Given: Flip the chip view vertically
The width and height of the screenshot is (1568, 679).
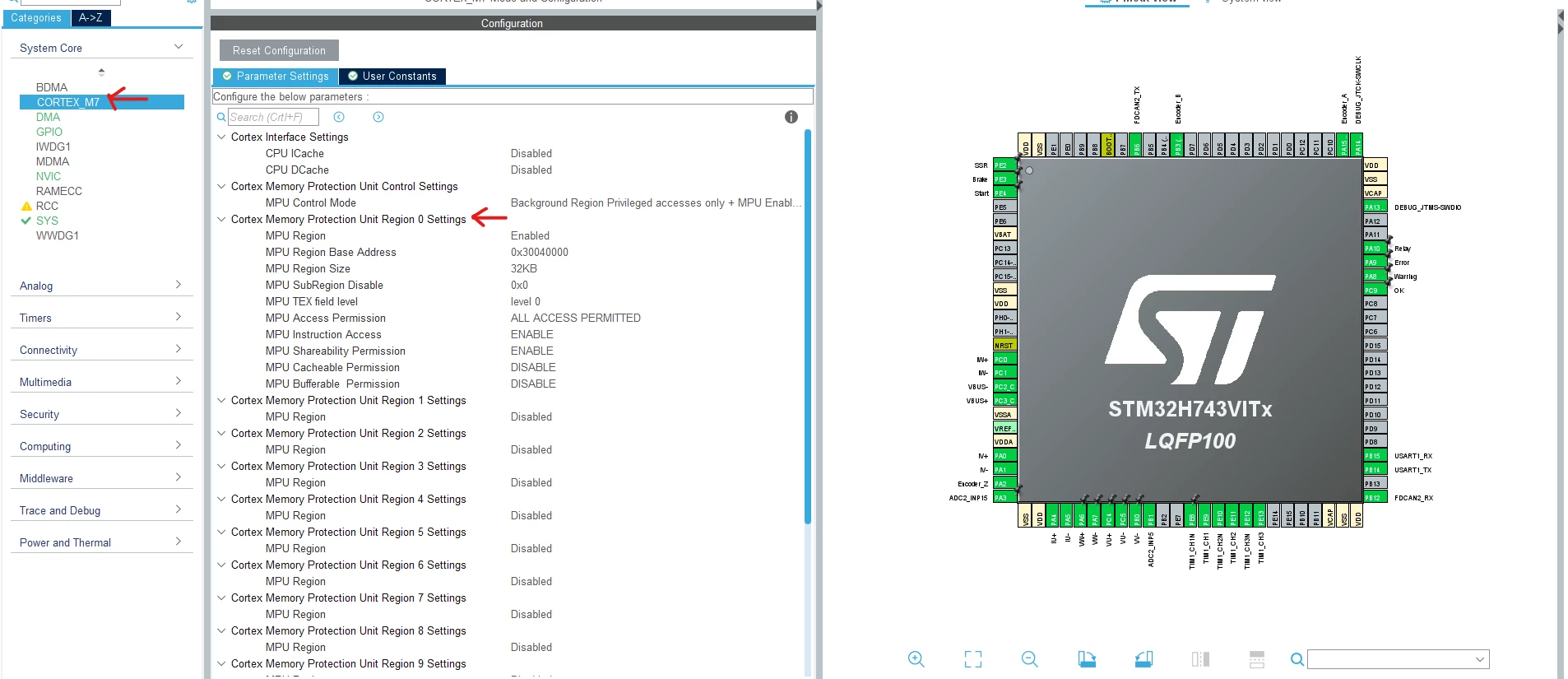Looking at the screenshot, I should [1257, 659].
